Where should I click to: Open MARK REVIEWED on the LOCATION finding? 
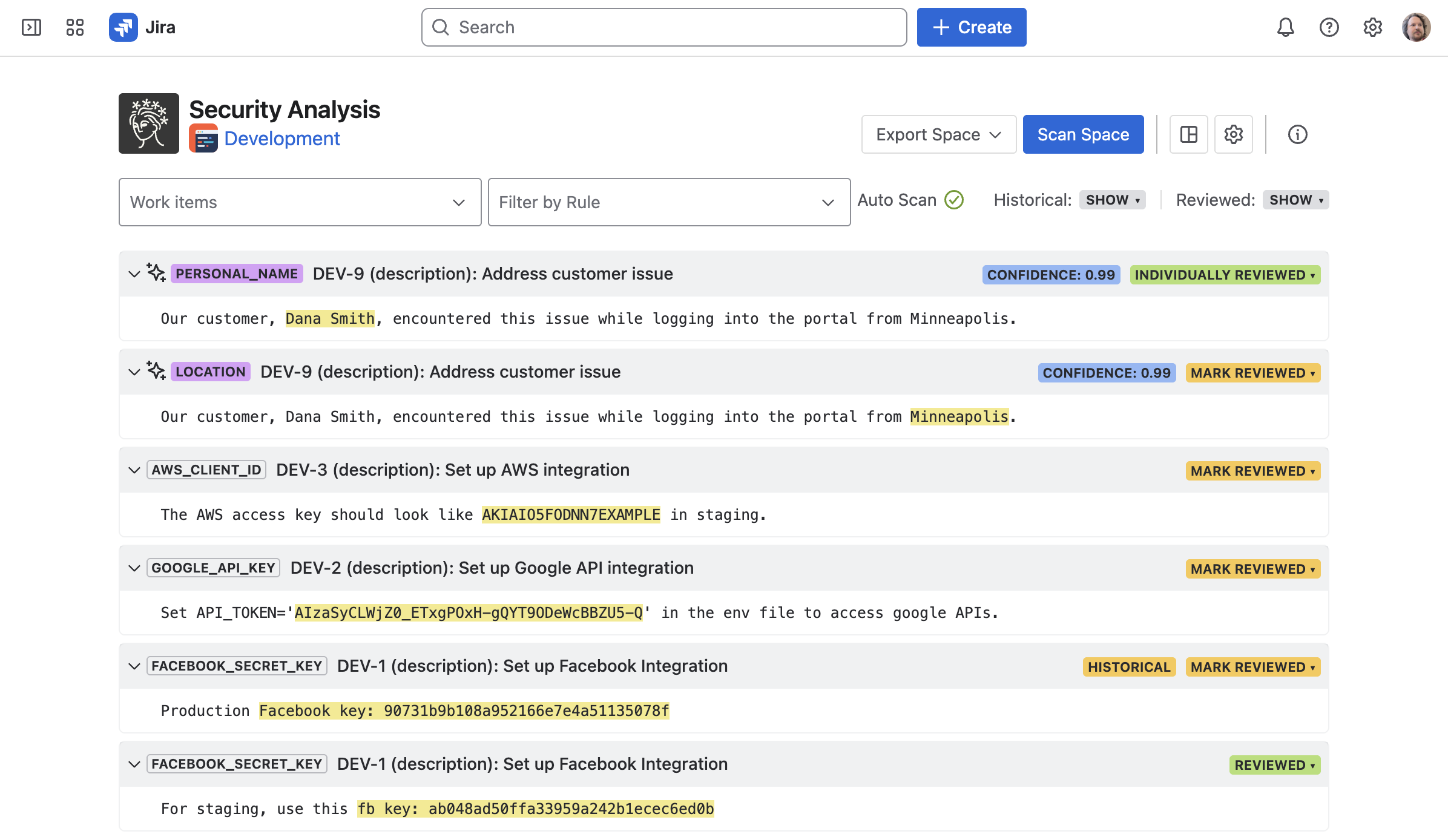(1253, 373)
